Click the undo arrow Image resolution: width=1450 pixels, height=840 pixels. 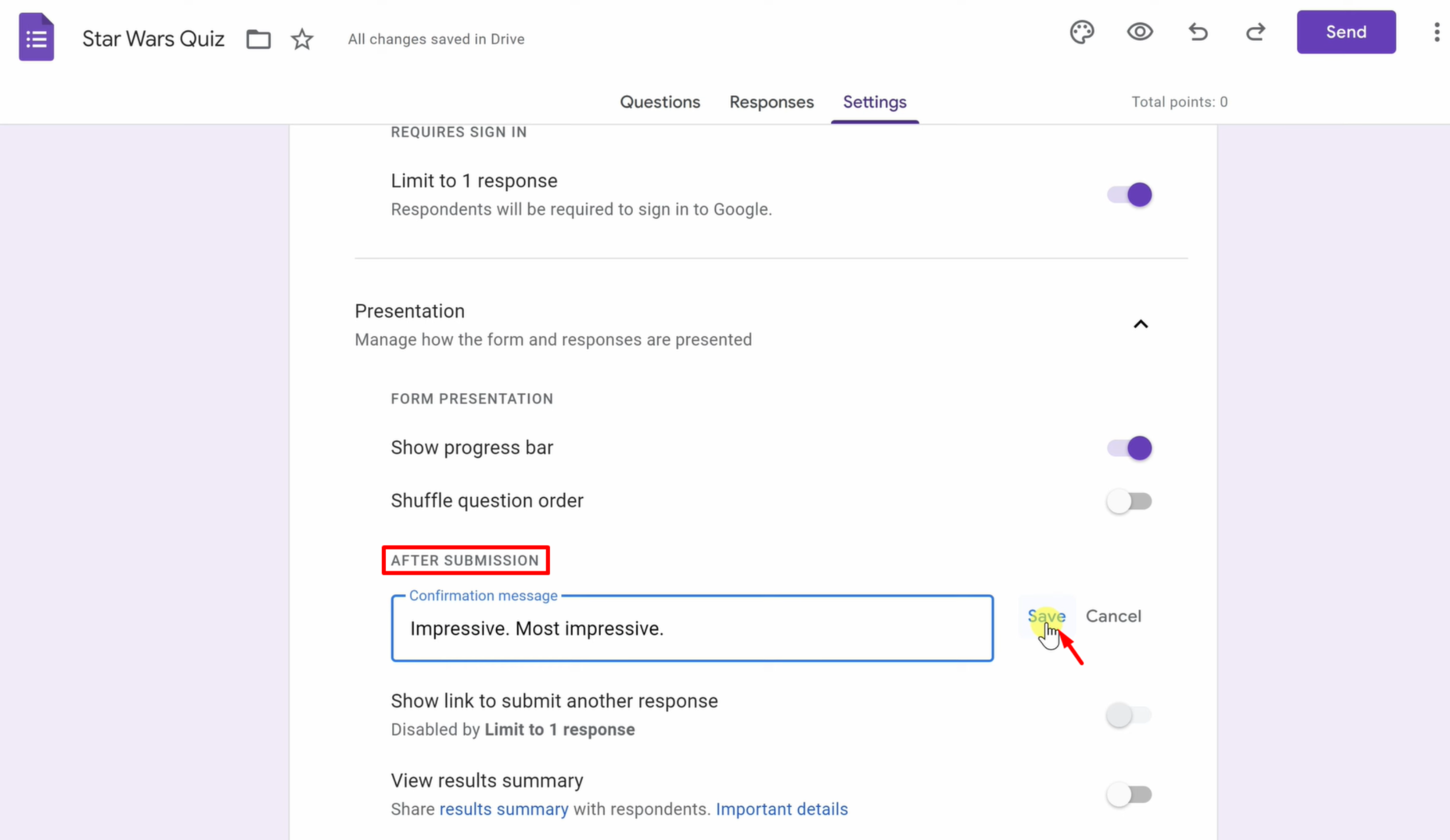(1198, 32)
